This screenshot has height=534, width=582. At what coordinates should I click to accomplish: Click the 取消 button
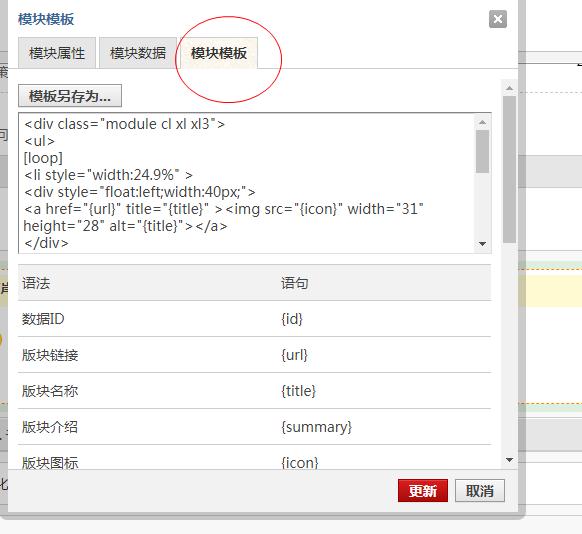point(480,491)
